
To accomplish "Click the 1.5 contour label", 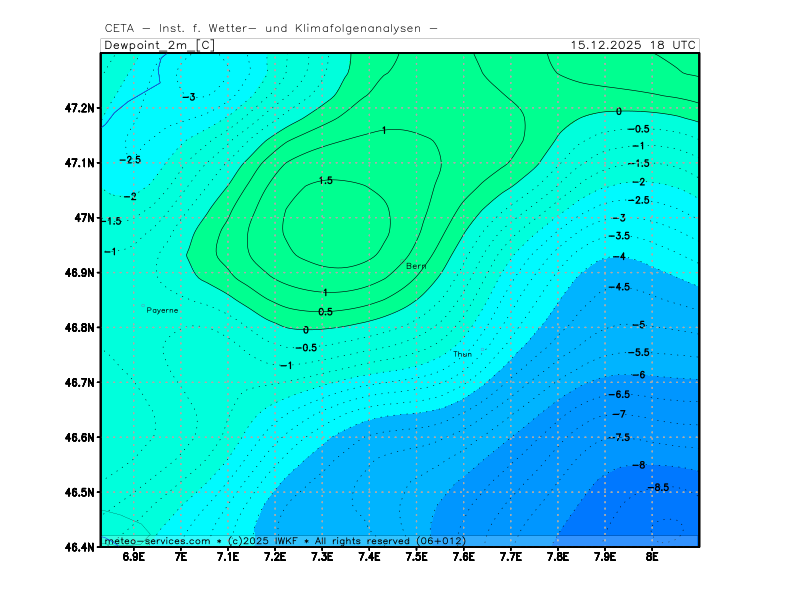I will tap(325, 180).
